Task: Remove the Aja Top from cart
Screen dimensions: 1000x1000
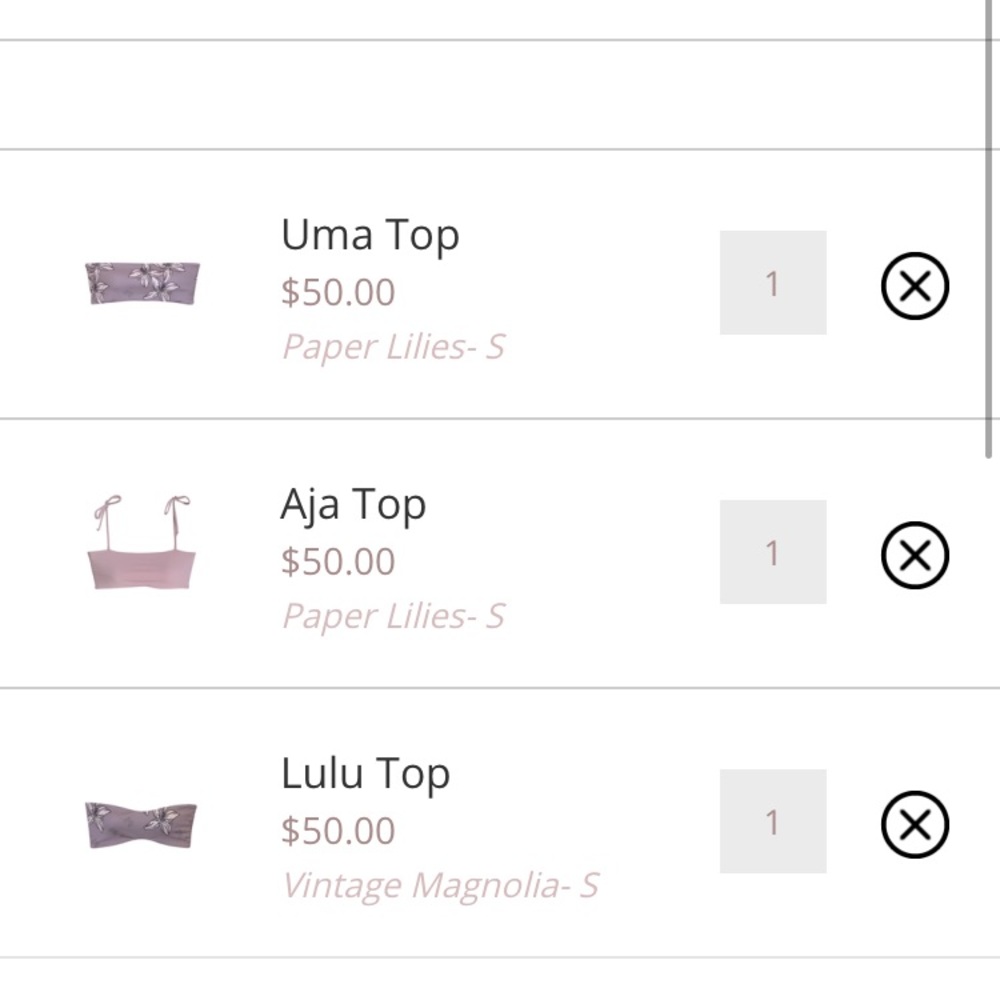Action: click(x=914, y=555)
